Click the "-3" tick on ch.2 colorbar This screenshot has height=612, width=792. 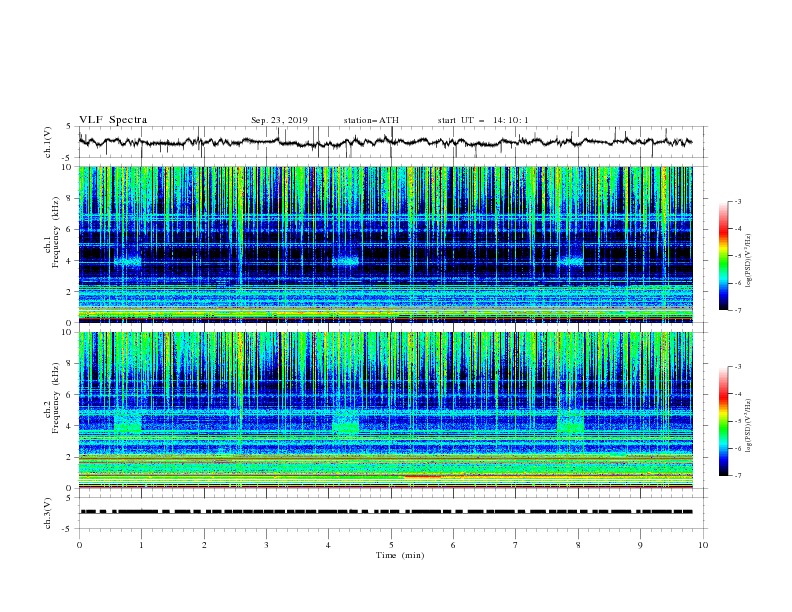point(738,367)
